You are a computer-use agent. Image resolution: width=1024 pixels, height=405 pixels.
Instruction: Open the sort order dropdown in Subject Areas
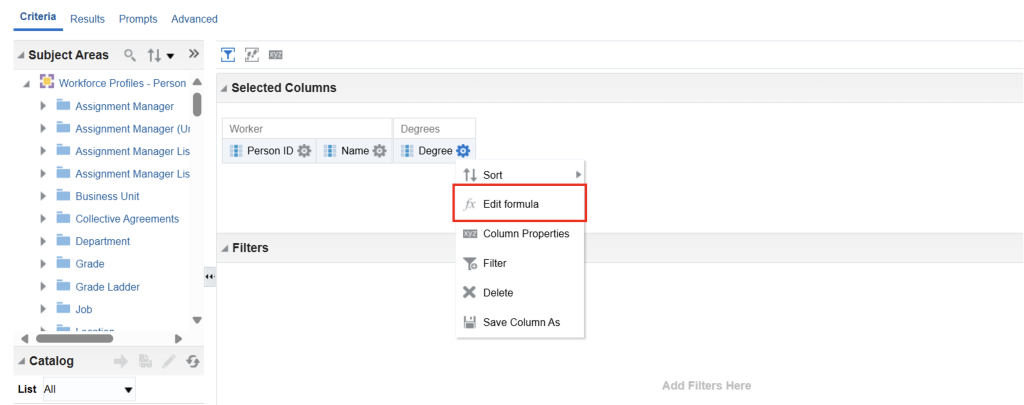tap(161, 55)
